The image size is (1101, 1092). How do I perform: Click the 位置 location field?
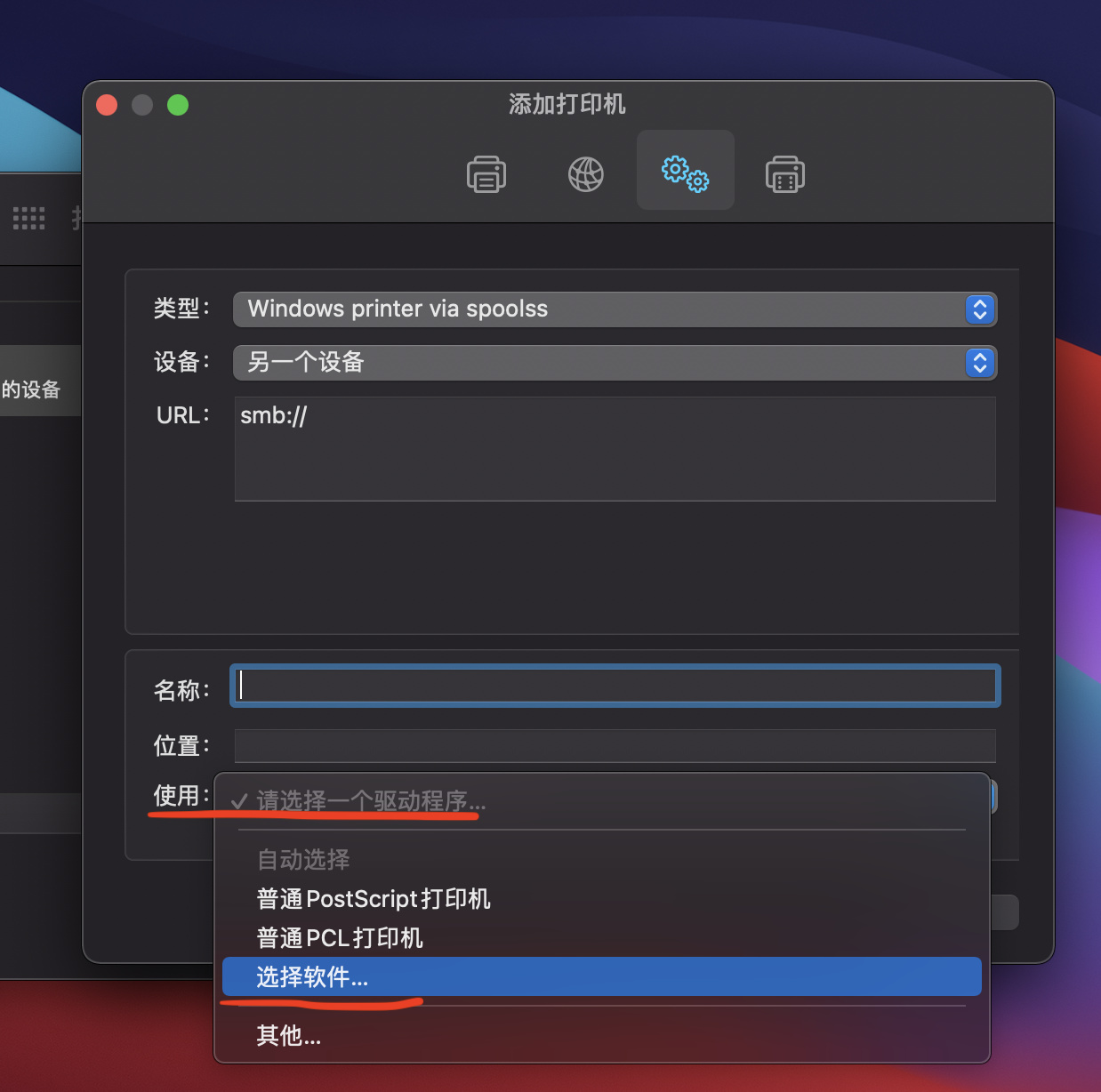pos(615,746)
